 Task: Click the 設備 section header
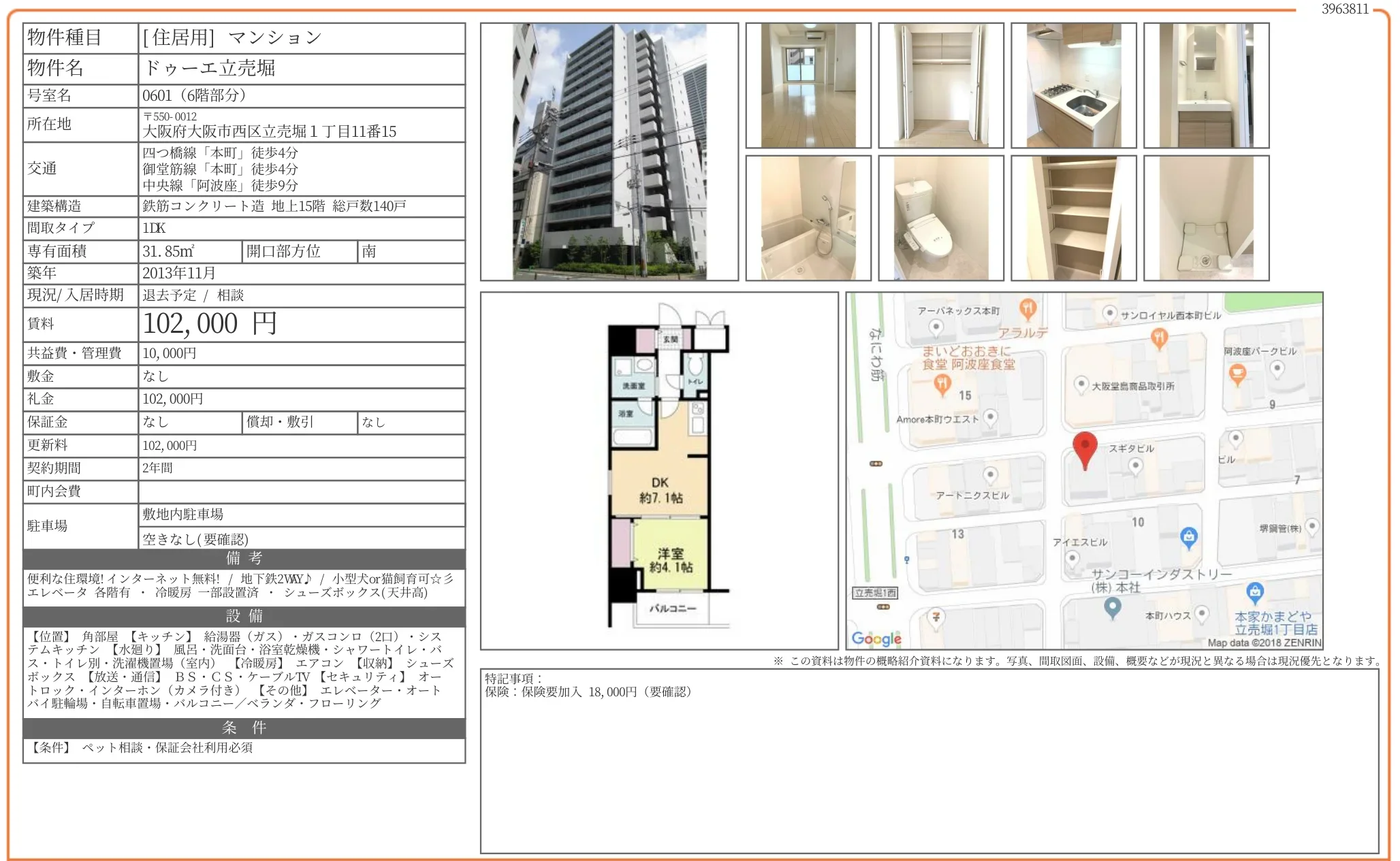click(x=244, y=616)
